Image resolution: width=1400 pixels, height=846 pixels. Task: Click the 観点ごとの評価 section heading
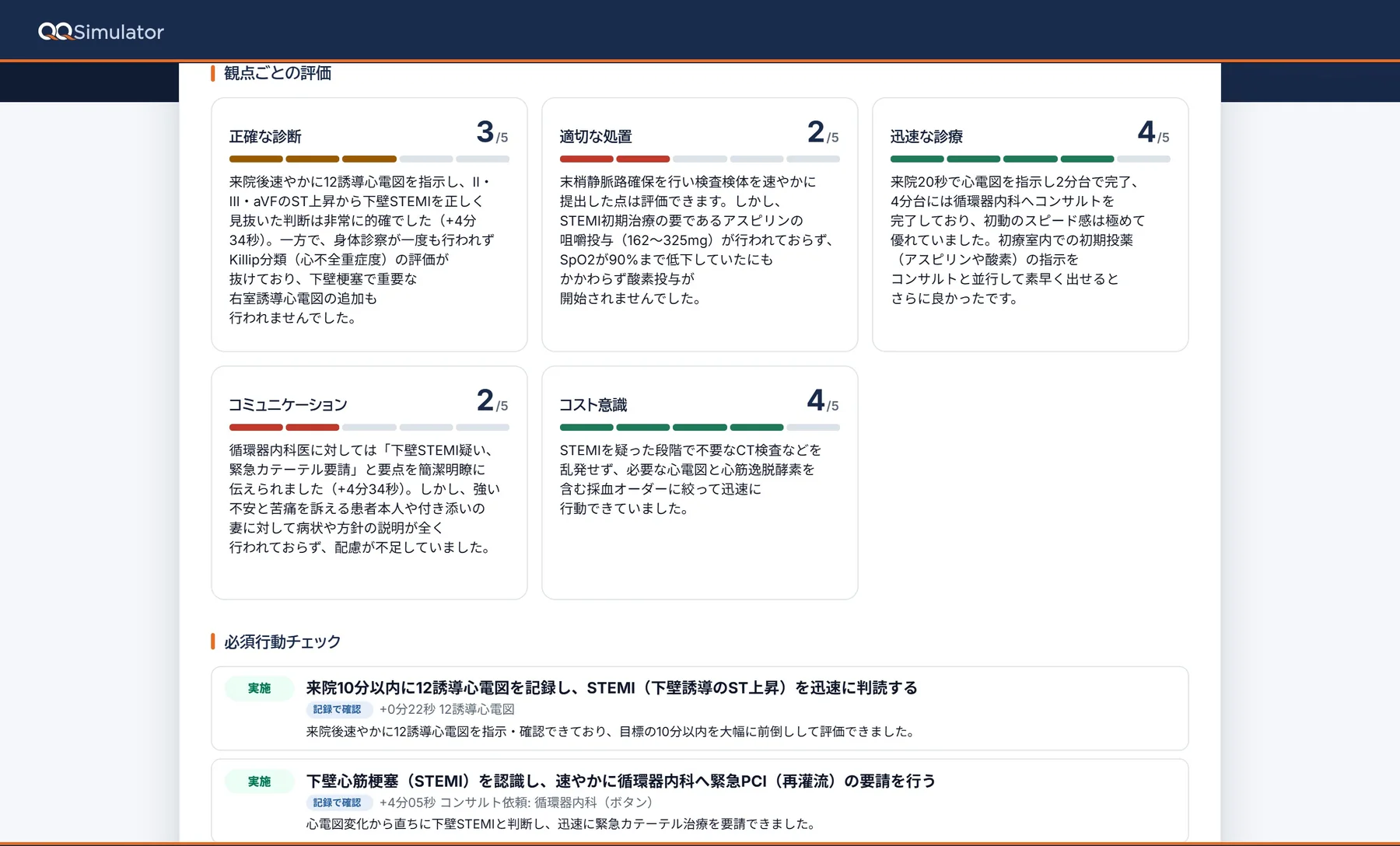(x=278, y=73)
